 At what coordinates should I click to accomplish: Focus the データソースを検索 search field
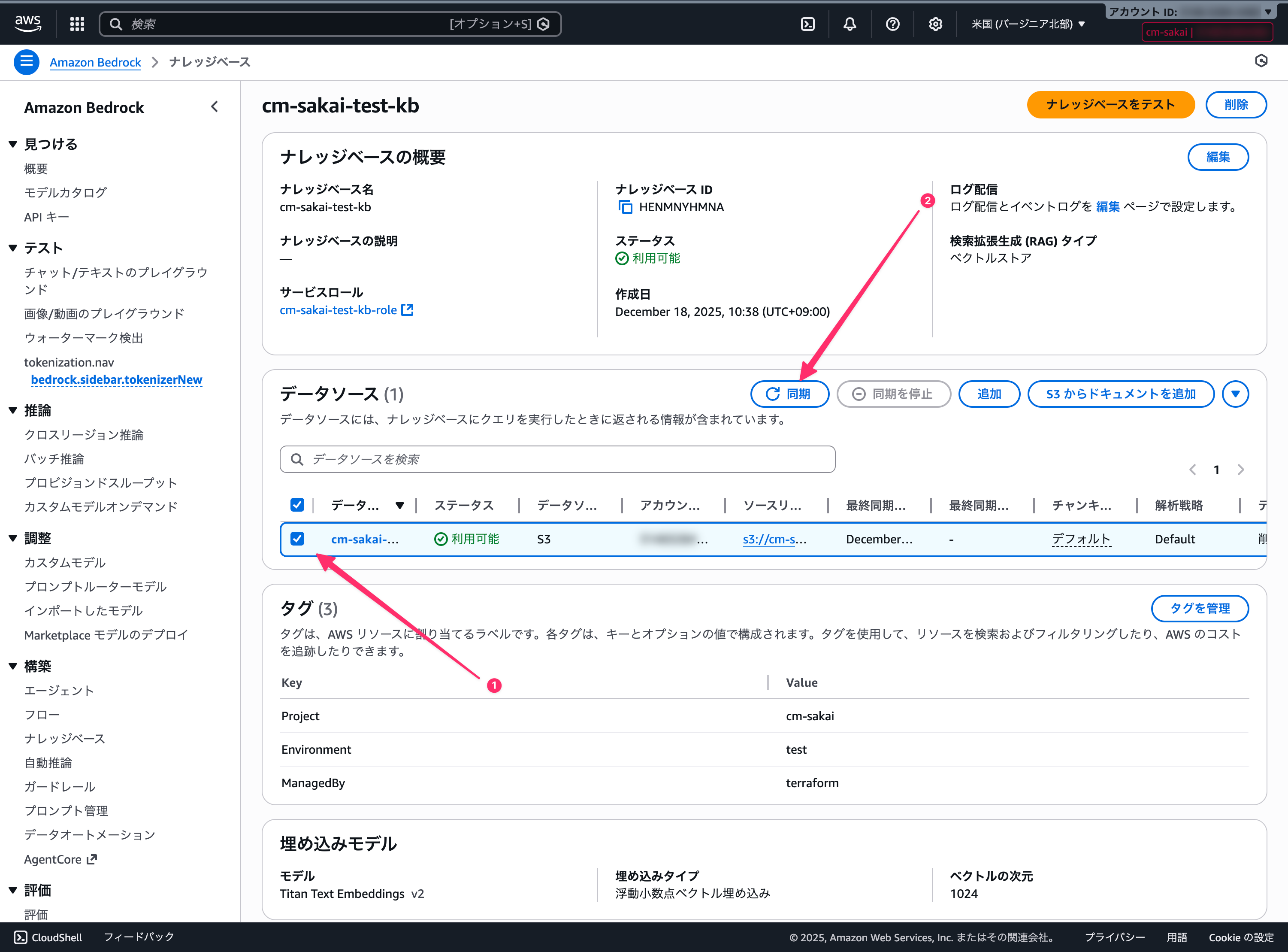(557, 459)
